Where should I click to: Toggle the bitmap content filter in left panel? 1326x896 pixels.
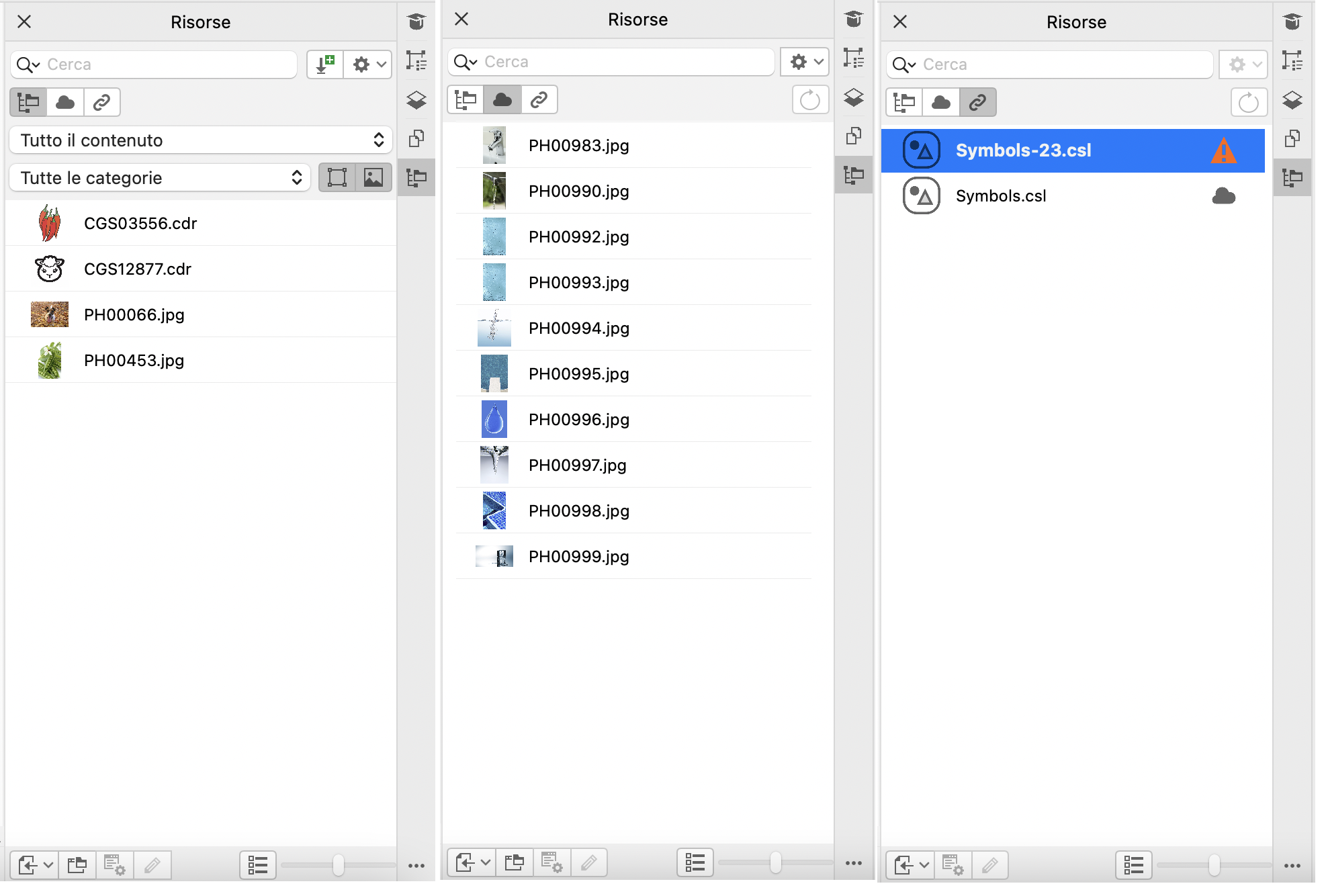coord(373,178)
